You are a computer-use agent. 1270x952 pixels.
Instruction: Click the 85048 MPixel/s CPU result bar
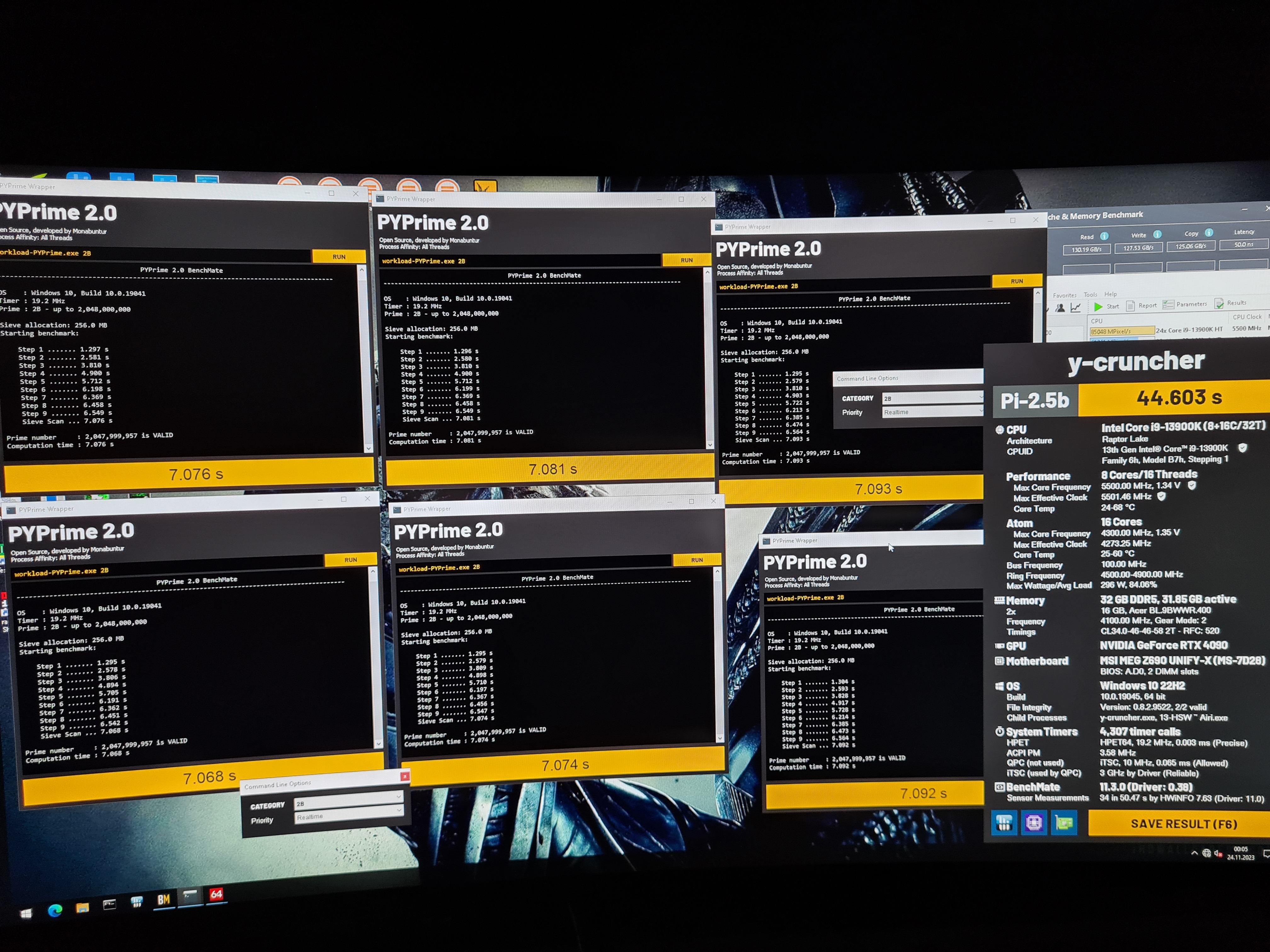[1122, 331]
